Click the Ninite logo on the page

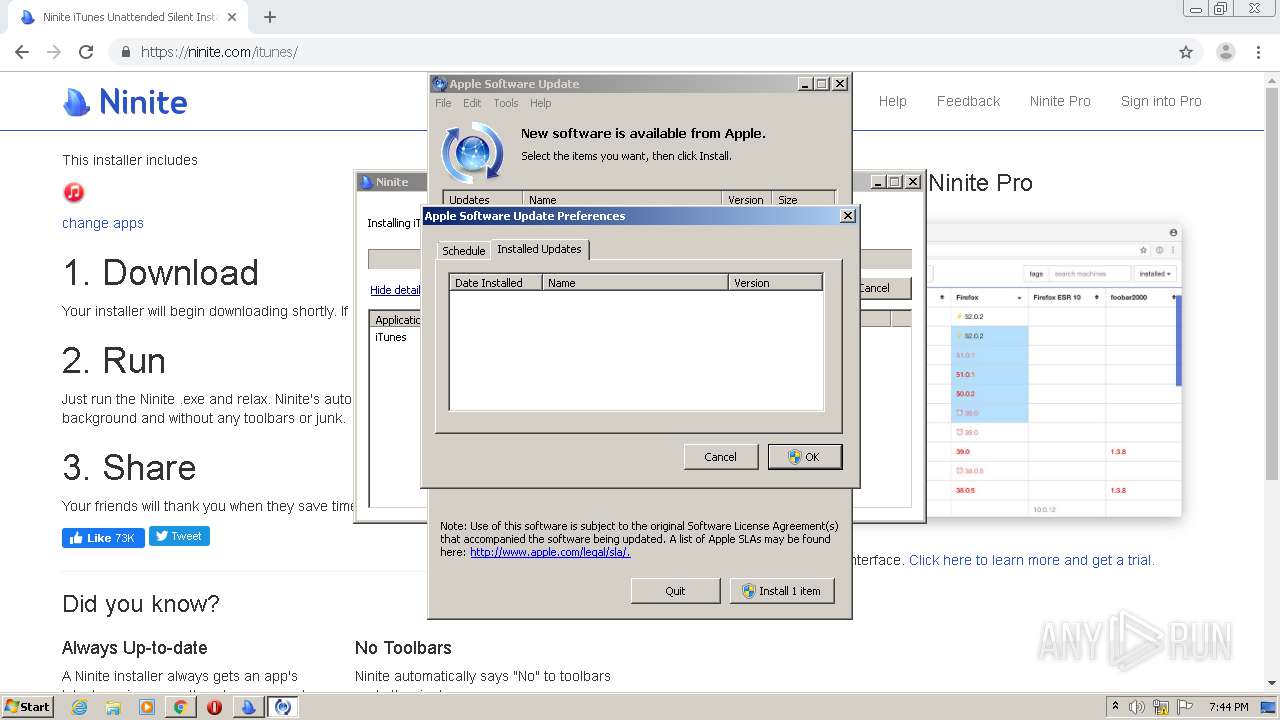coord(125,101)
